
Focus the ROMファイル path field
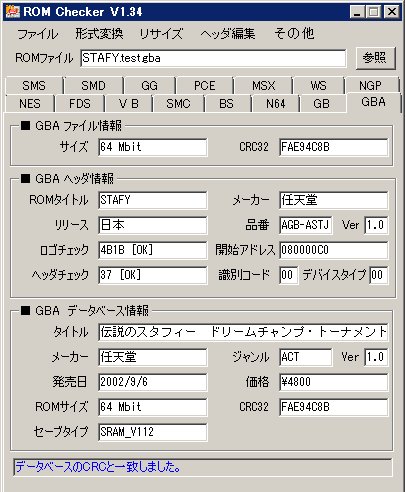click(x=213, y=58)
